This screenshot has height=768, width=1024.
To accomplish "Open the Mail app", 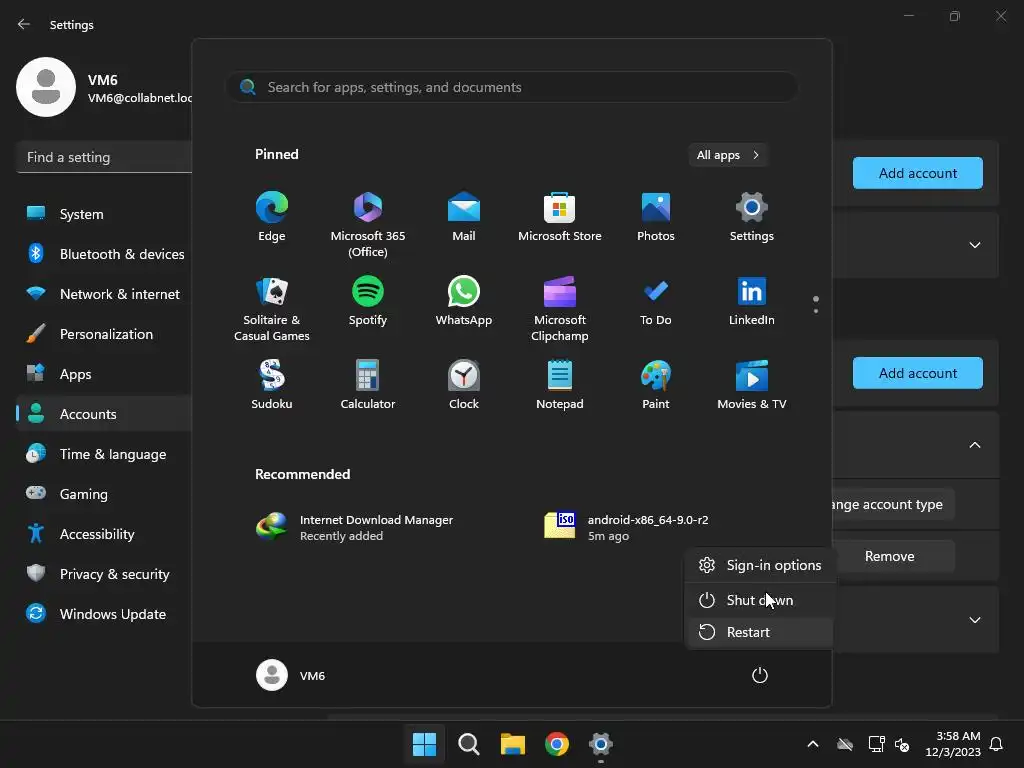I will pos(464,217).
